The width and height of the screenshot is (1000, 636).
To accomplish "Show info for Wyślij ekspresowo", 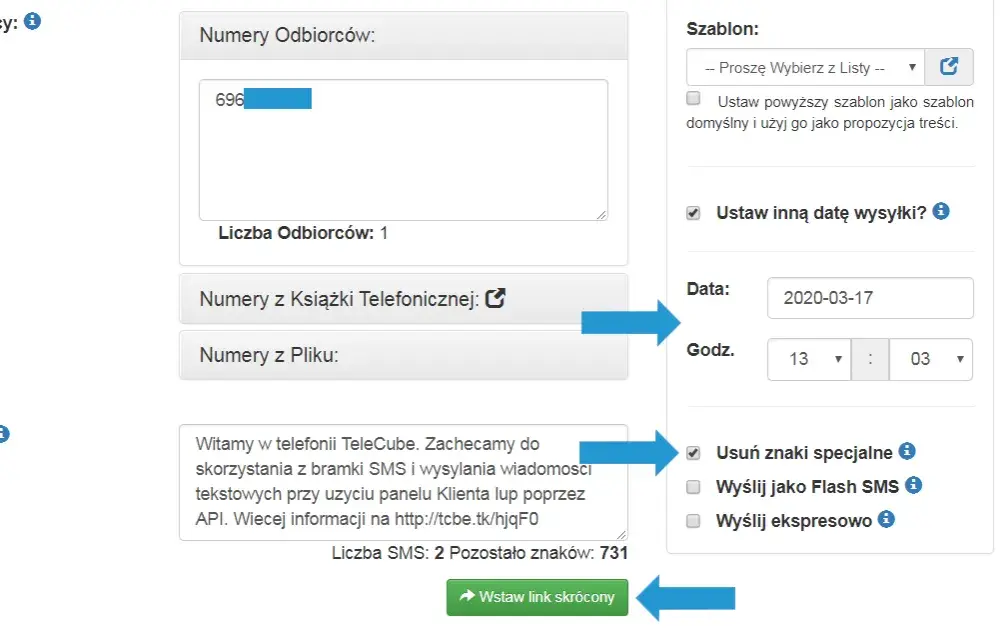I will point(886,519).
